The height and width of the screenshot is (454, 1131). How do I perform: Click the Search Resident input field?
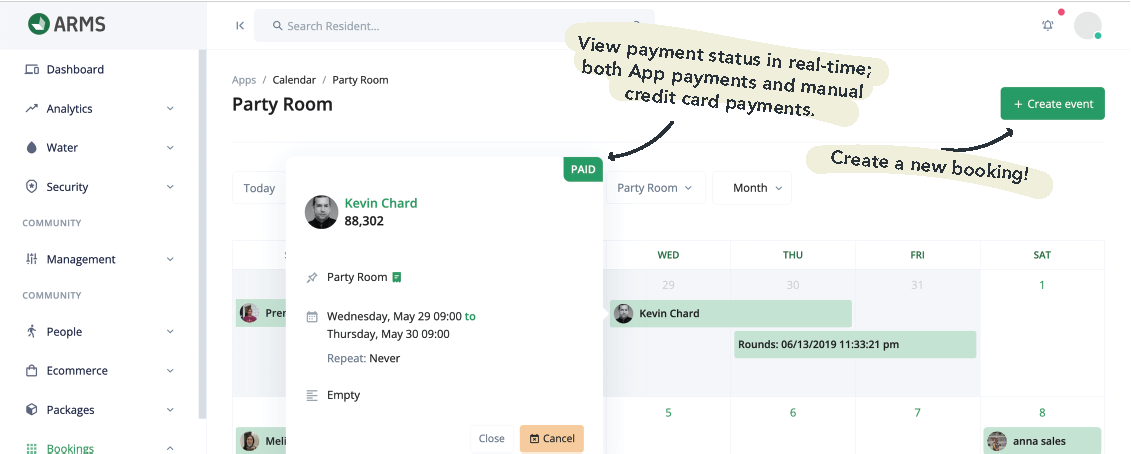[x=454, y=26]
